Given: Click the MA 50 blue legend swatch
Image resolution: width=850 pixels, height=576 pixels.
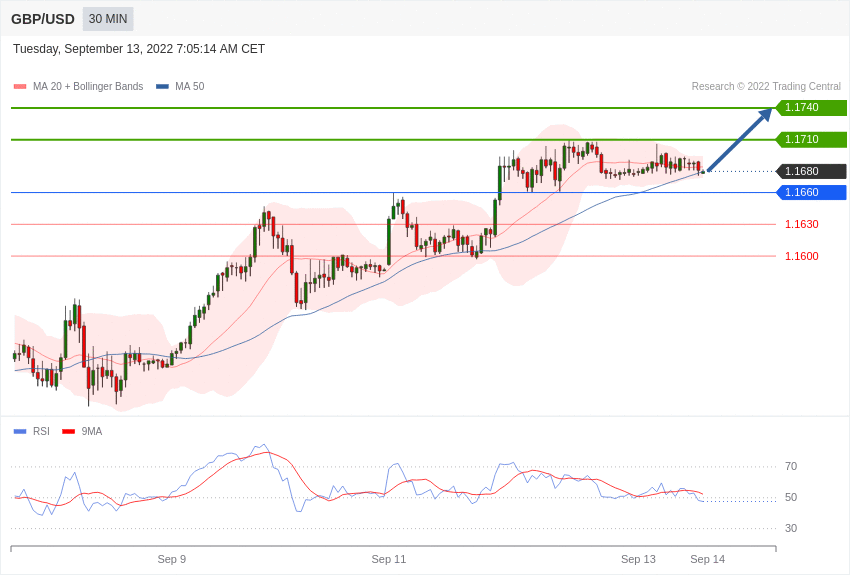Looking at the screenshot, I should click(162, 87).
